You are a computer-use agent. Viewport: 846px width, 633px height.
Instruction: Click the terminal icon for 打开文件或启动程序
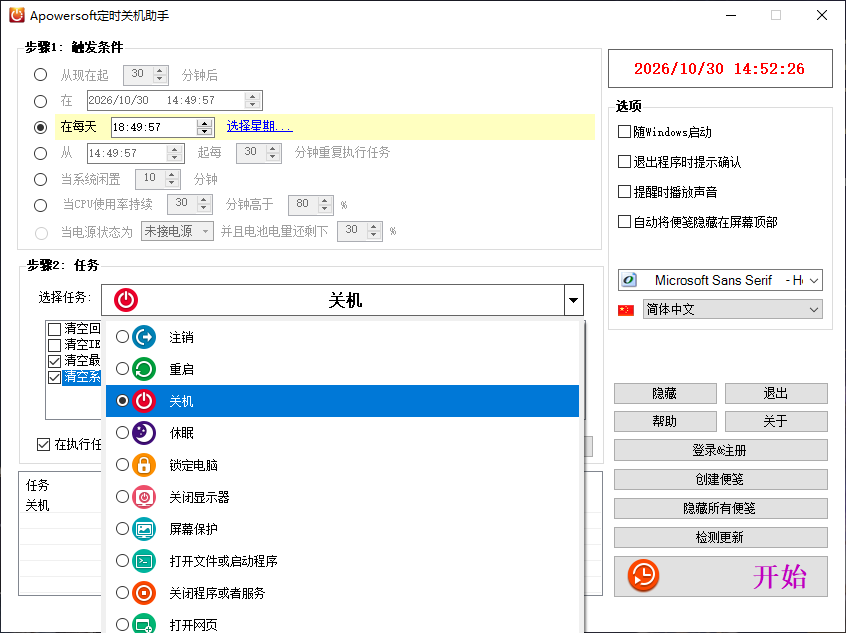[x=144, y=561]
